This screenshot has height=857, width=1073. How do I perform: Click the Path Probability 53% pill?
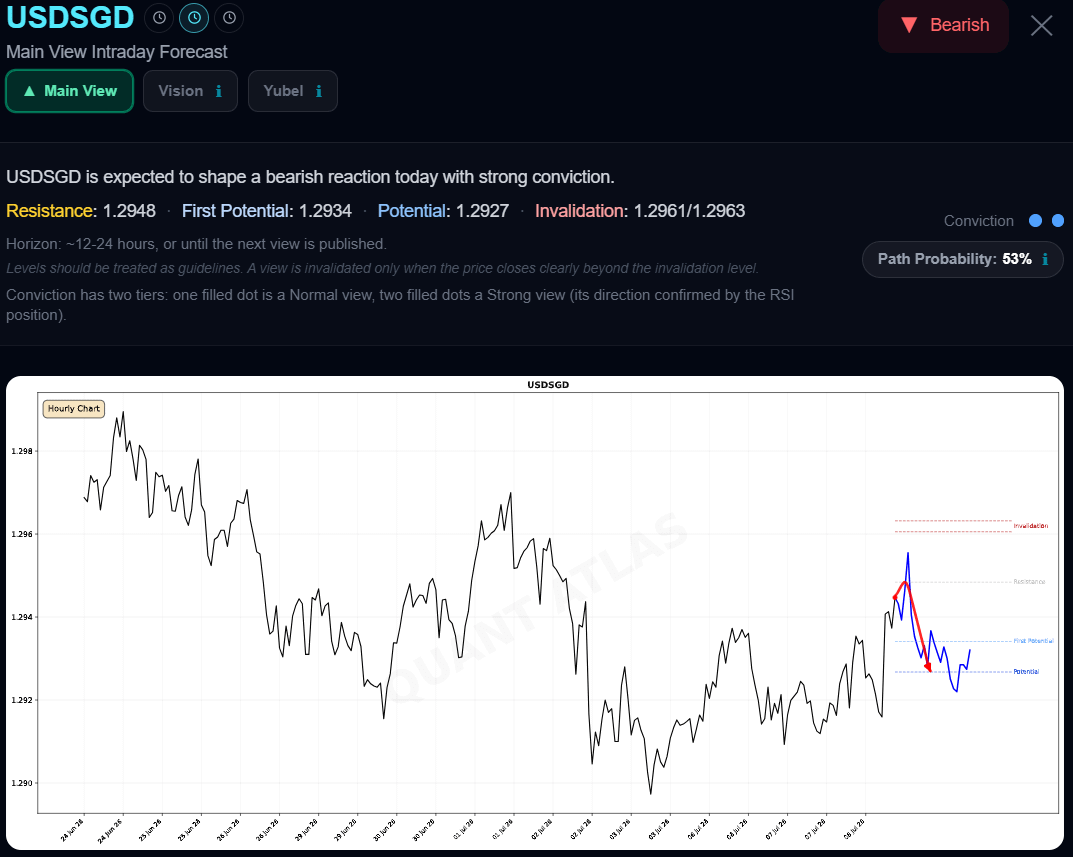pos(963,259)
